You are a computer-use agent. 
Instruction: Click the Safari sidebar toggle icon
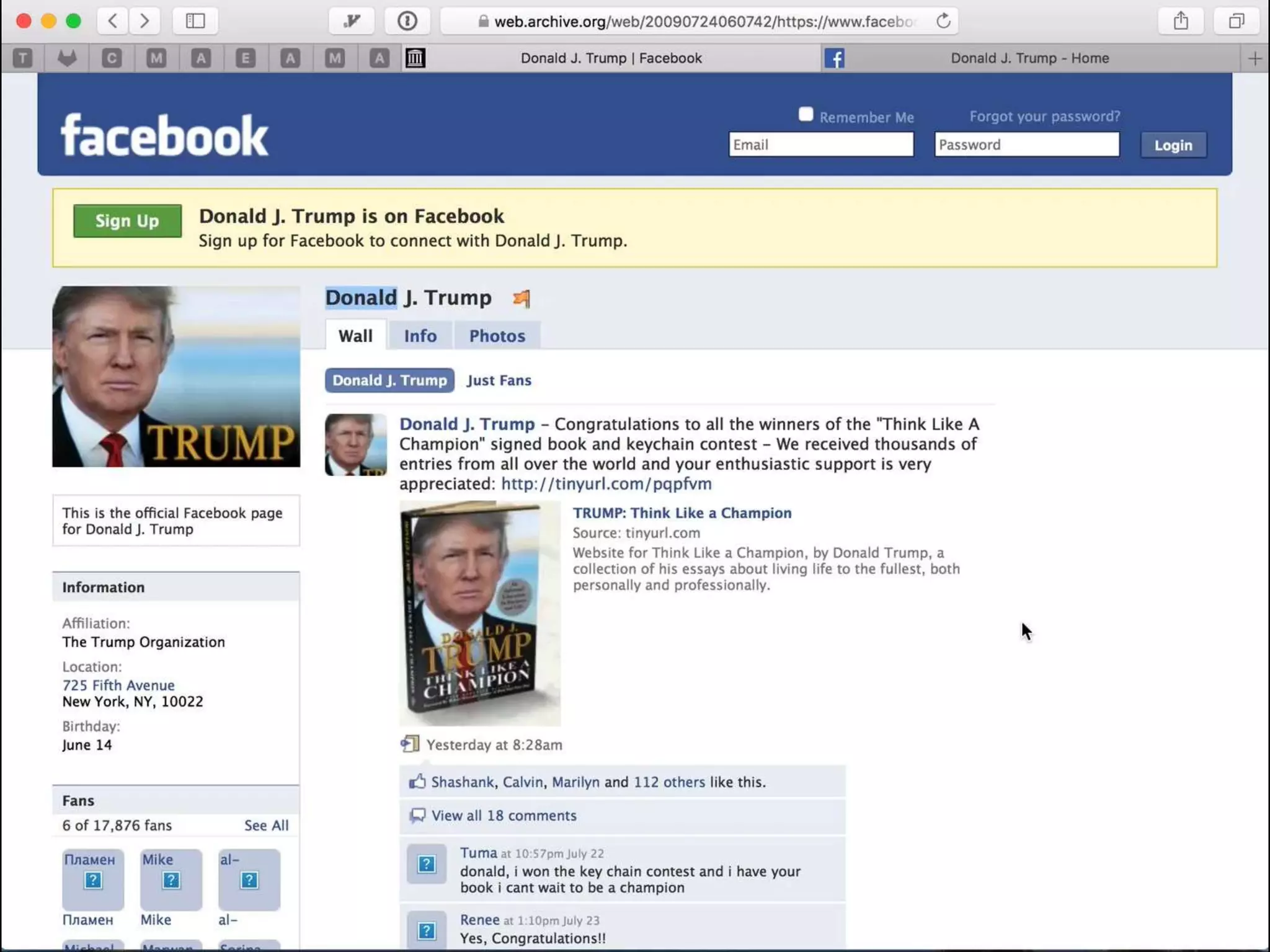195,21
